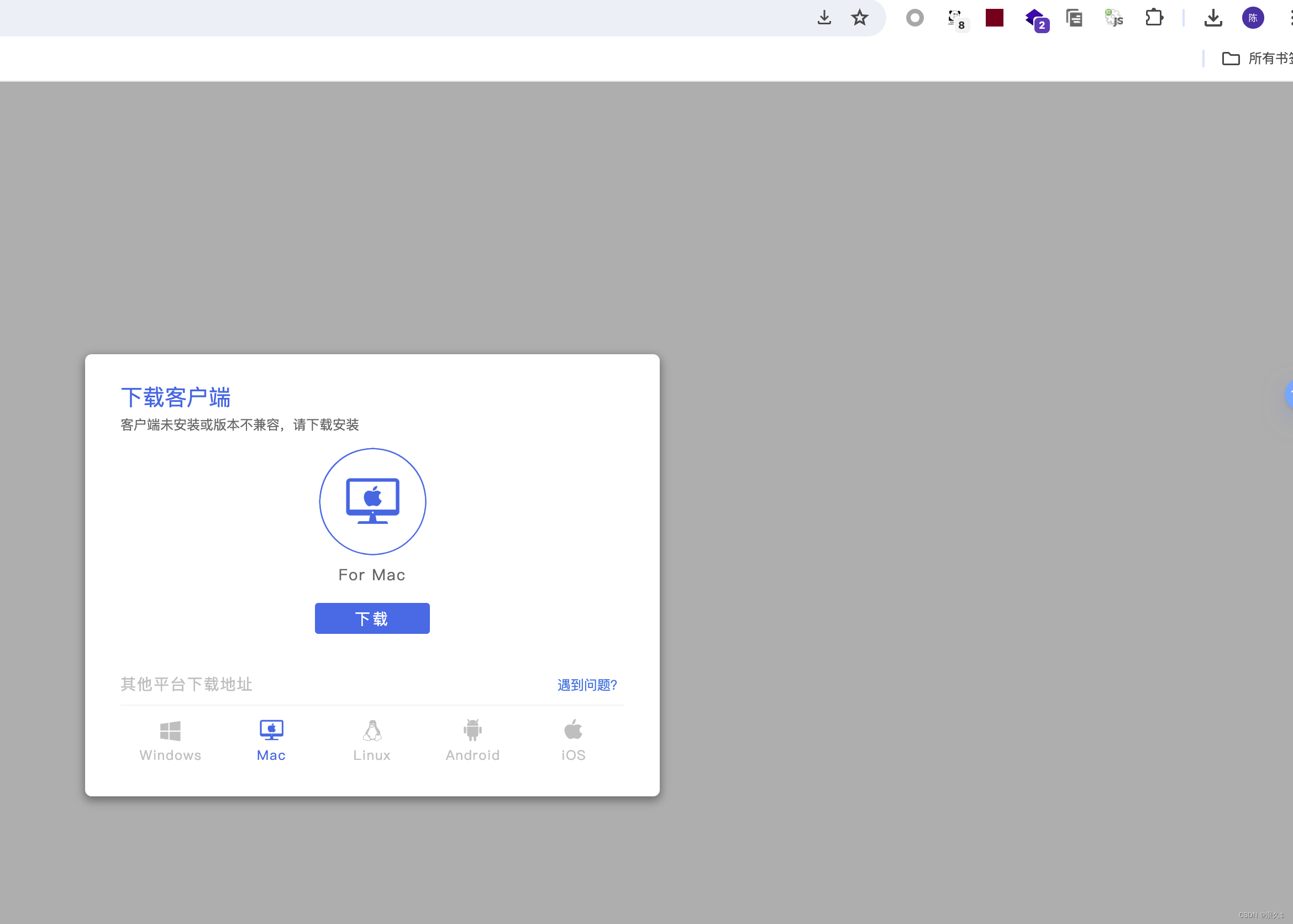The width and height of the screenshot is (1293, 924).
Task: Click the blue 下载 download button
Action: coord(372,618)
